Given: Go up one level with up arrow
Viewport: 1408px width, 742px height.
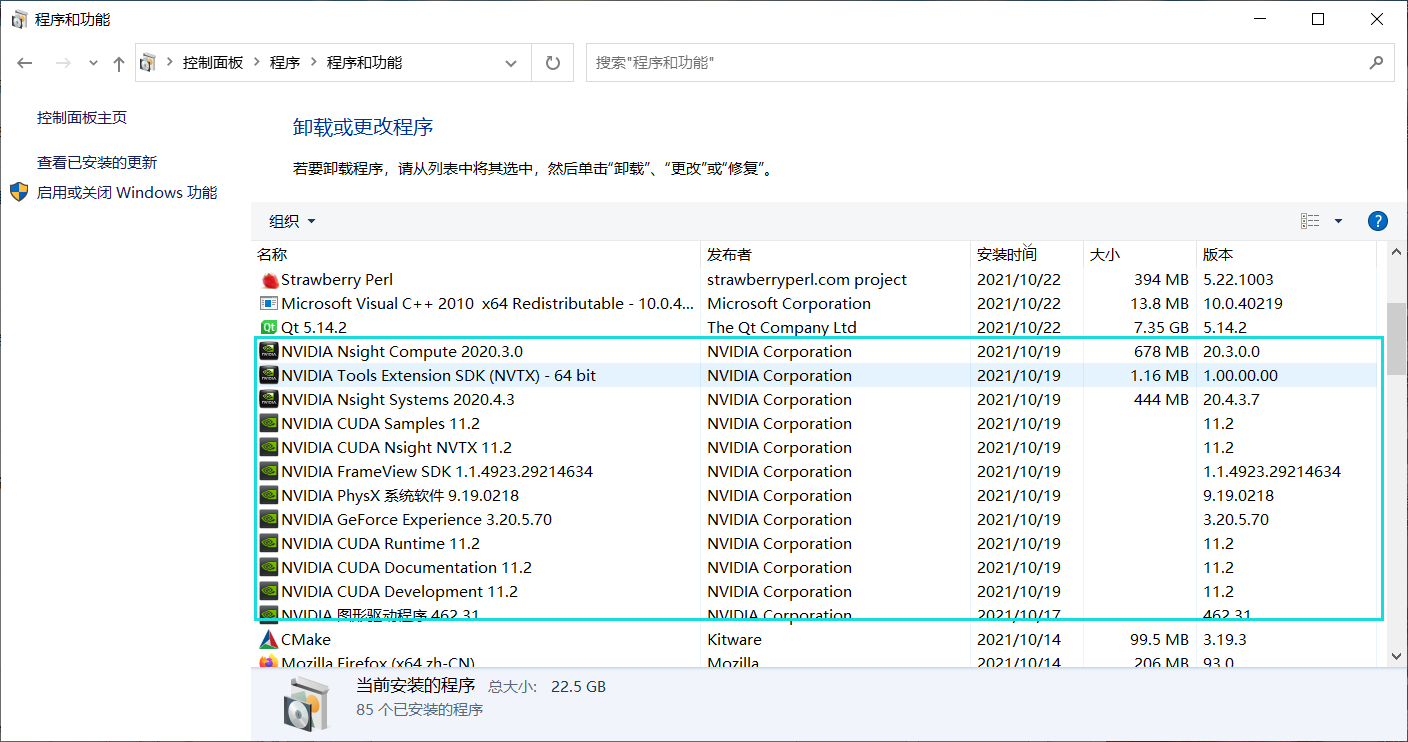Looking at the screenshot, I should coord(119,63).
